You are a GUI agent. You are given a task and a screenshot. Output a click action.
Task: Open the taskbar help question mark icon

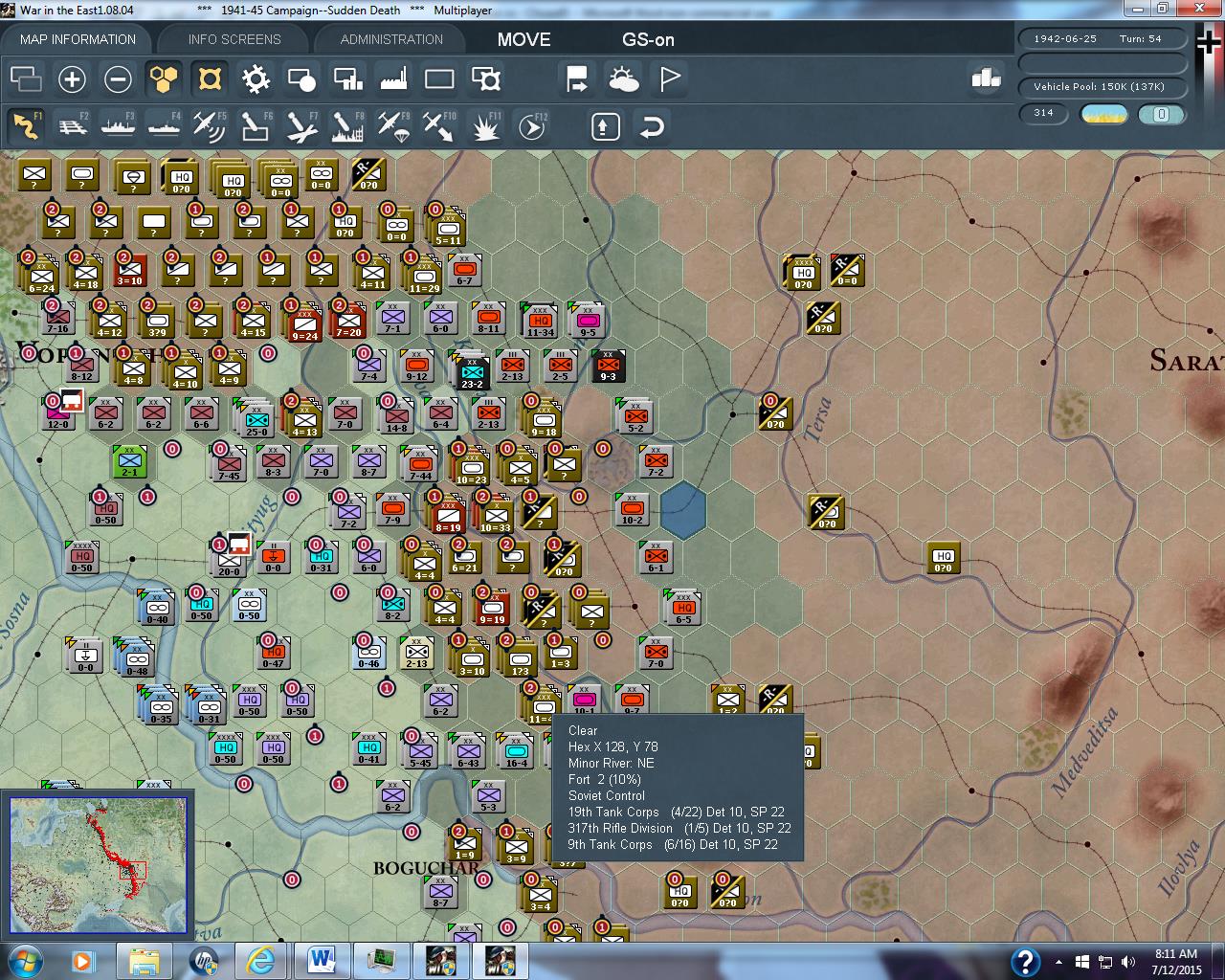[1025, 961]
